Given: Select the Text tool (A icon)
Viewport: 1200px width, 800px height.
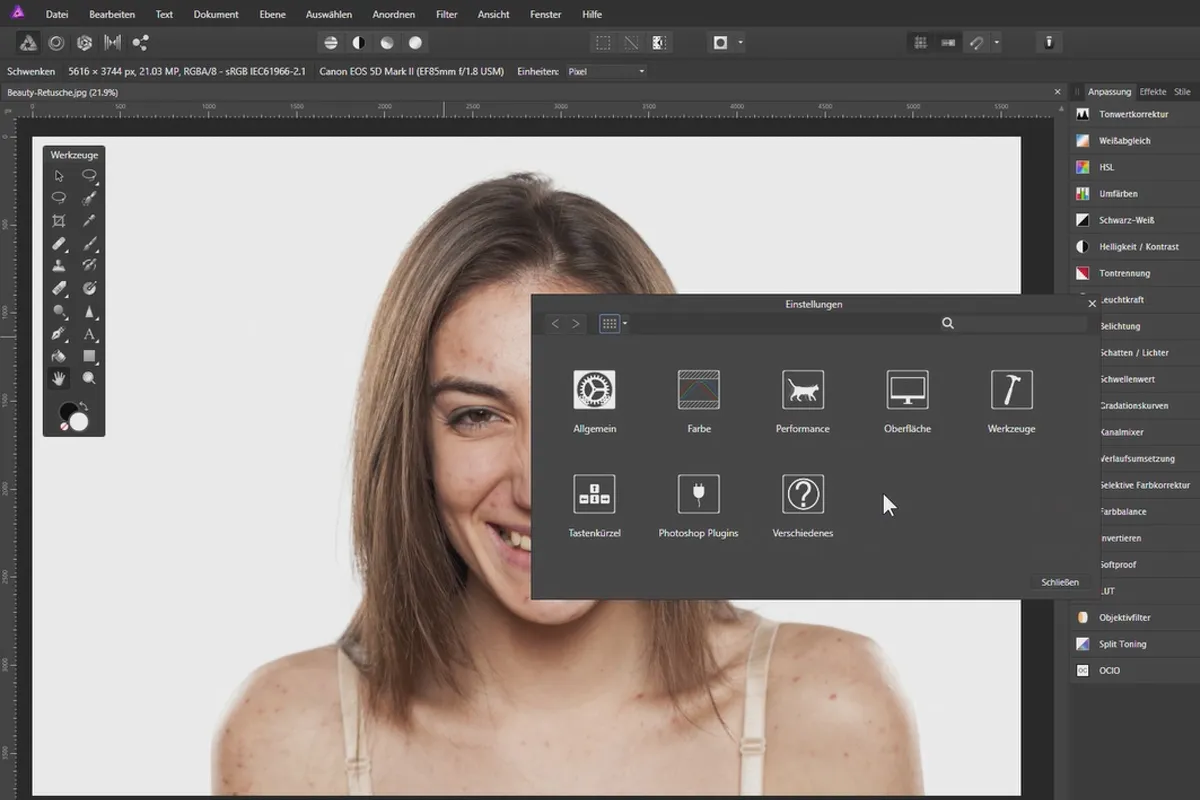Looking at the screenshot, I should click(89, 334).
